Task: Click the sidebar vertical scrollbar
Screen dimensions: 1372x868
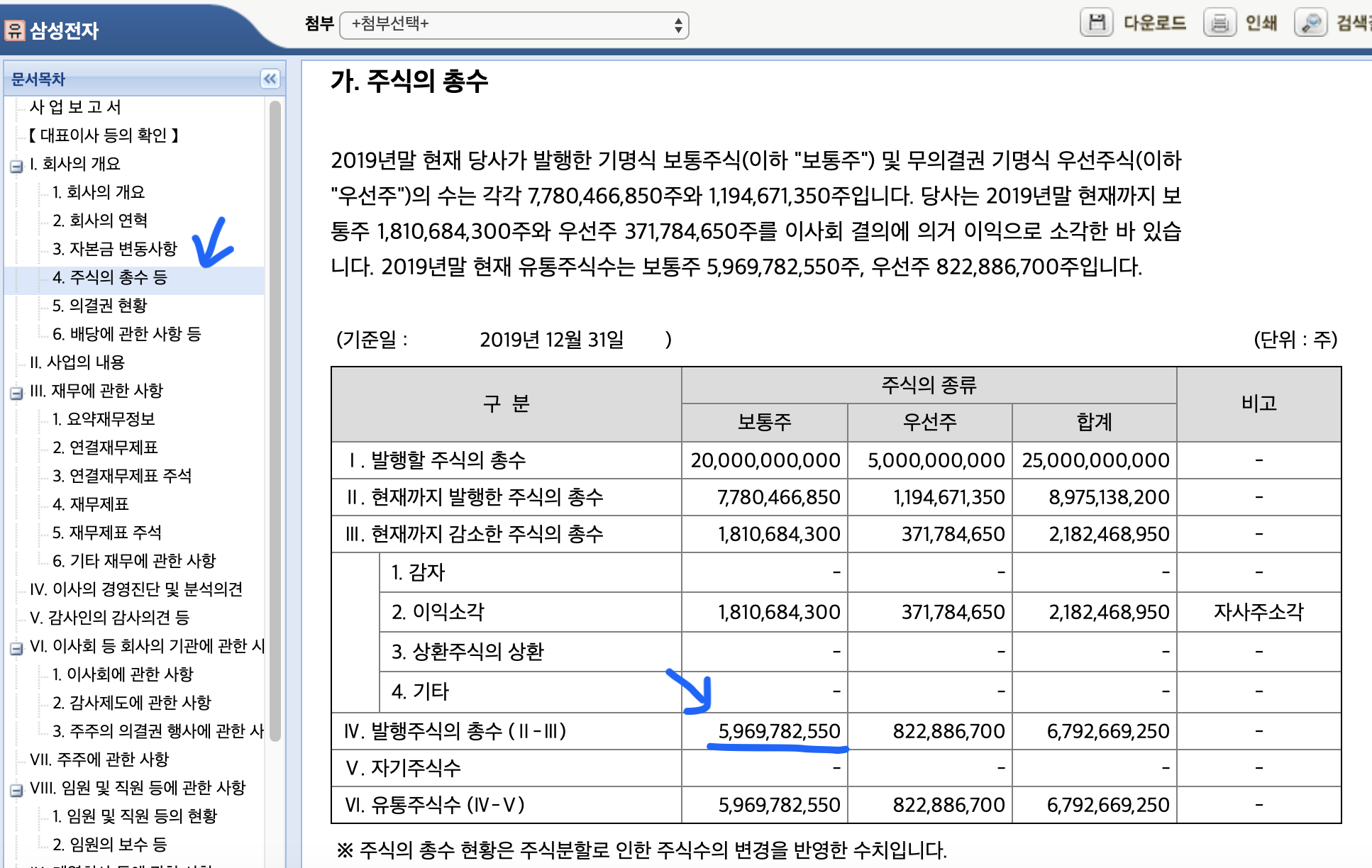Action: coord(275,420)
